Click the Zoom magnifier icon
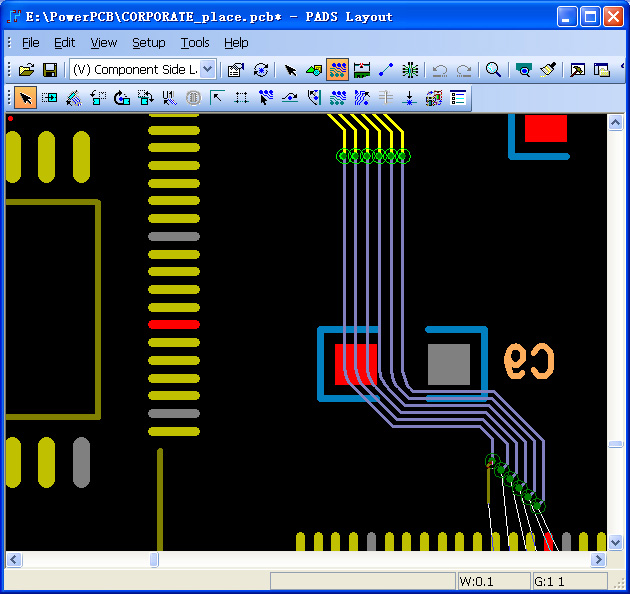The height and width of the screenshot is (594, 630). coord(493,70)
